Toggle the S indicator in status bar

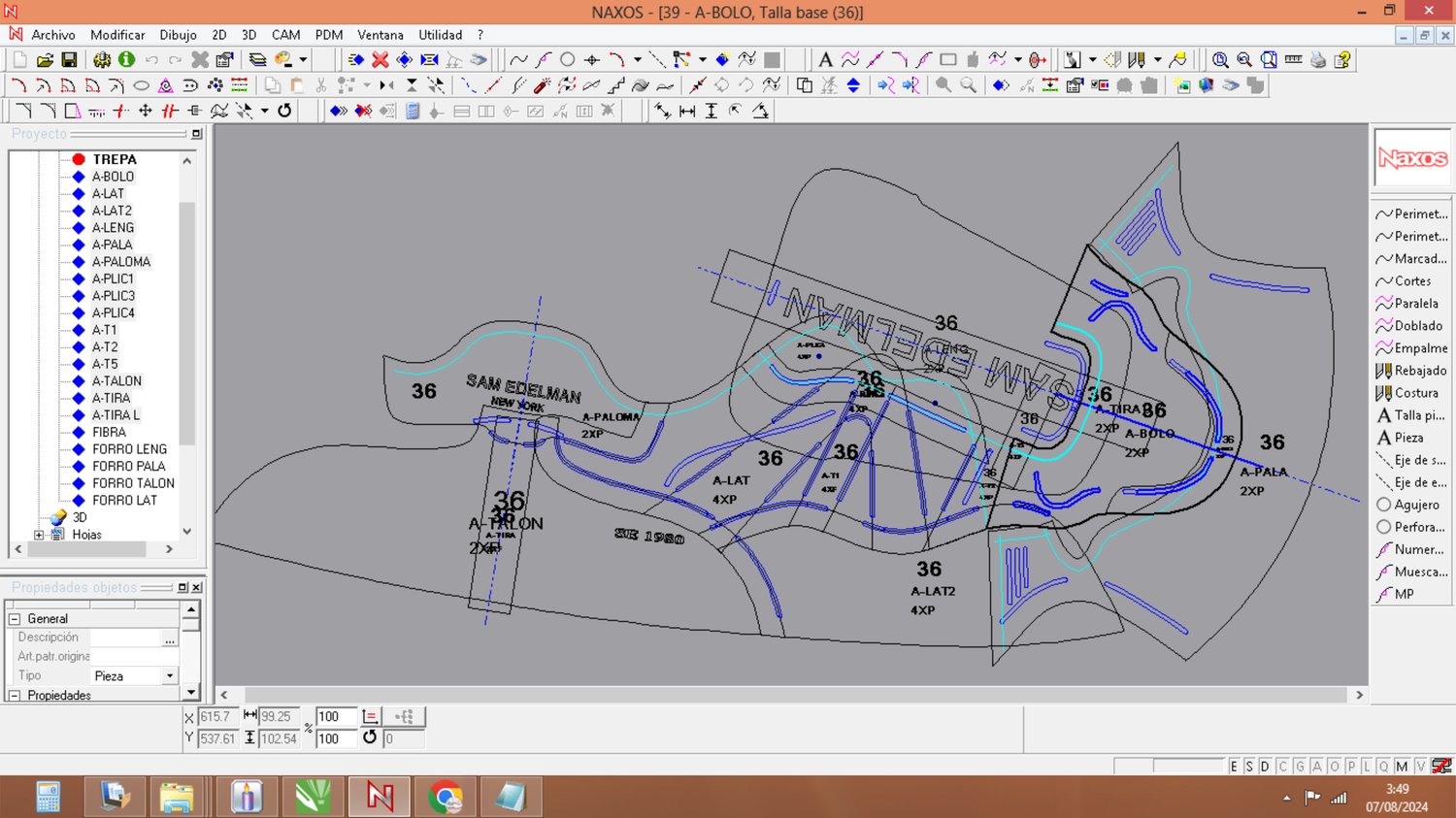pos(1249,767)
